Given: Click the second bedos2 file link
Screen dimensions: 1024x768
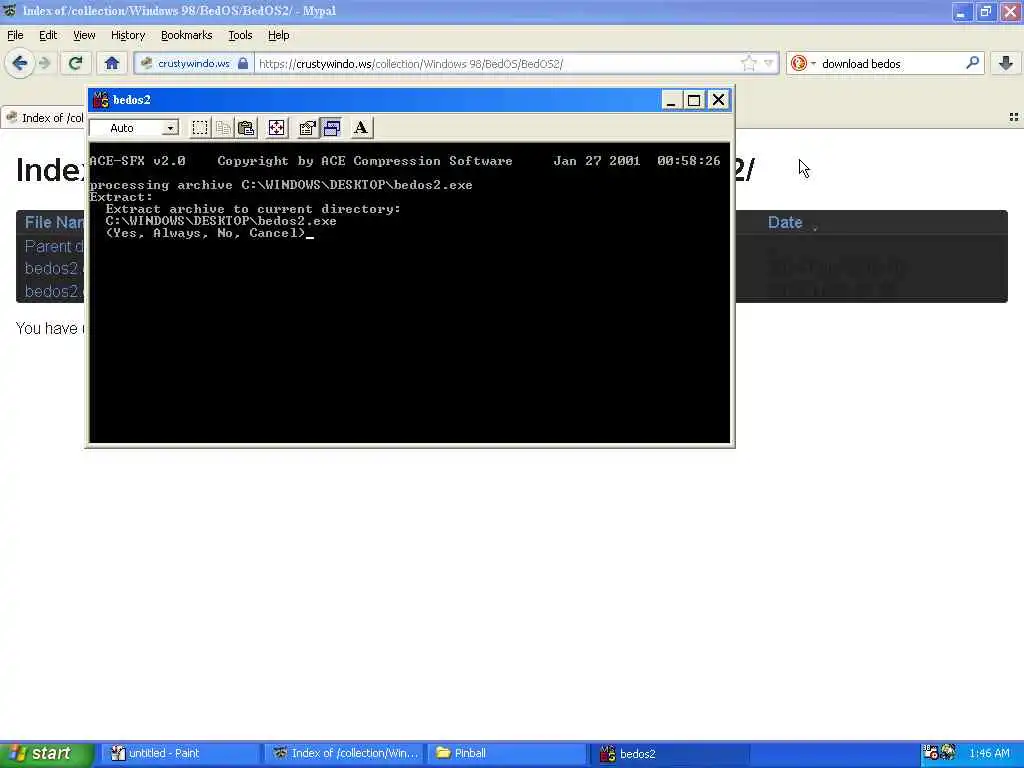Looking at the screenshot, I should coord(52,291).
